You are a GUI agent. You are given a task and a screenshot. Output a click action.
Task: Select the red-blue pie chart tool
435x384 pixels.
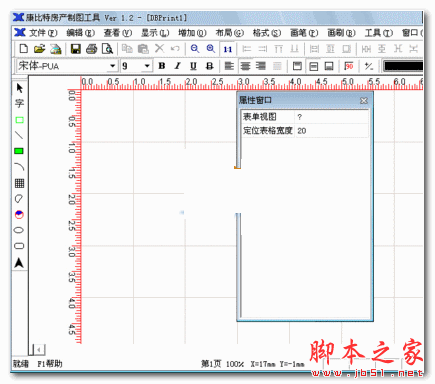tap(19, 215)
